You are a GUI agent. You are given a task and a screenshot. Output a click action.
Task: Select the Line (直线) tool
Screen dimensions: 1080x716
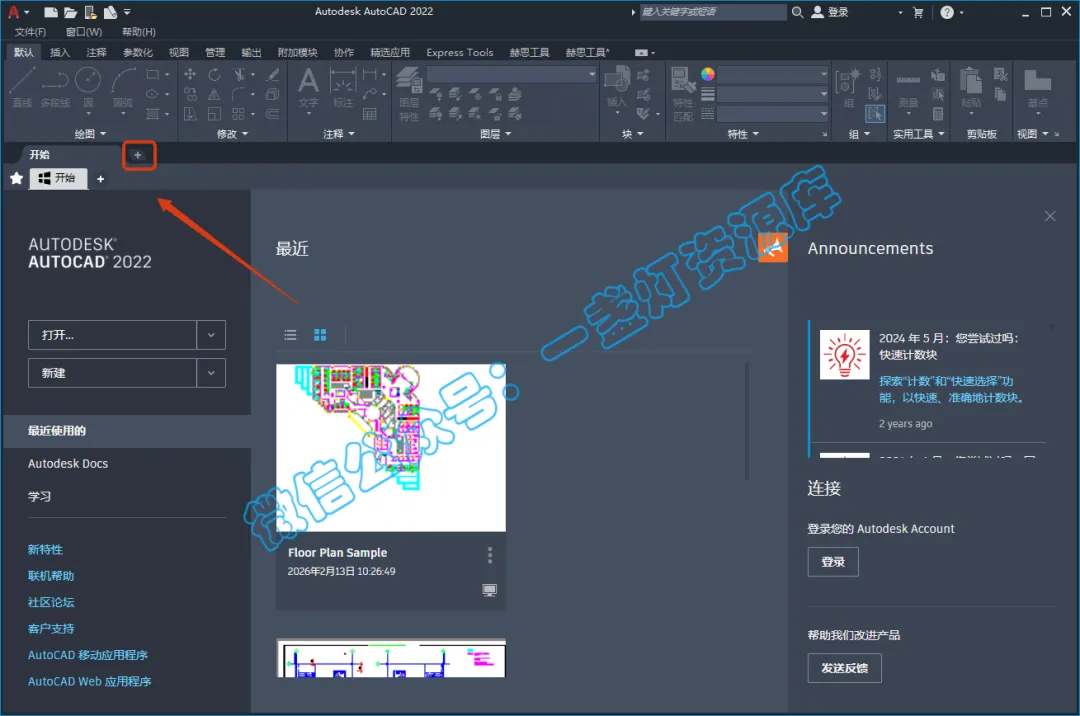(x=22, y=87)
